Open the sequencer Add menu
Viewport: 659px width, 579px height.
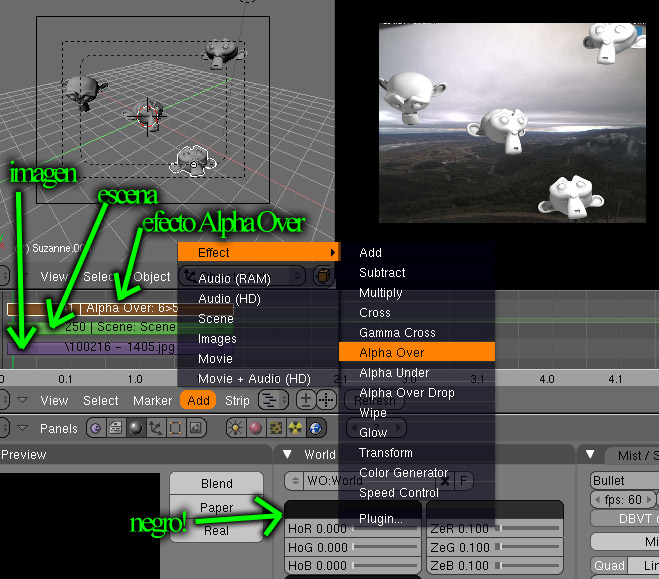(198, 400)
